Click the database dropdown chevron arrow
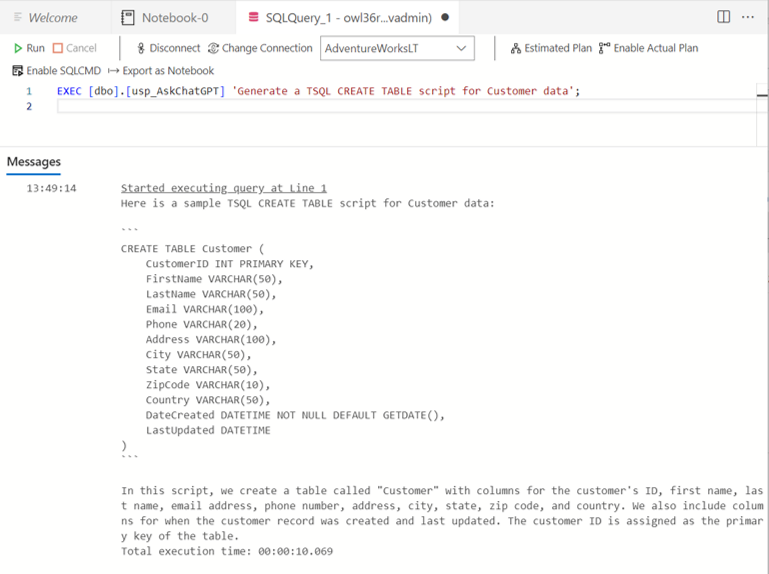This screenshot has width=769, height=574. [x=461, y=48]
